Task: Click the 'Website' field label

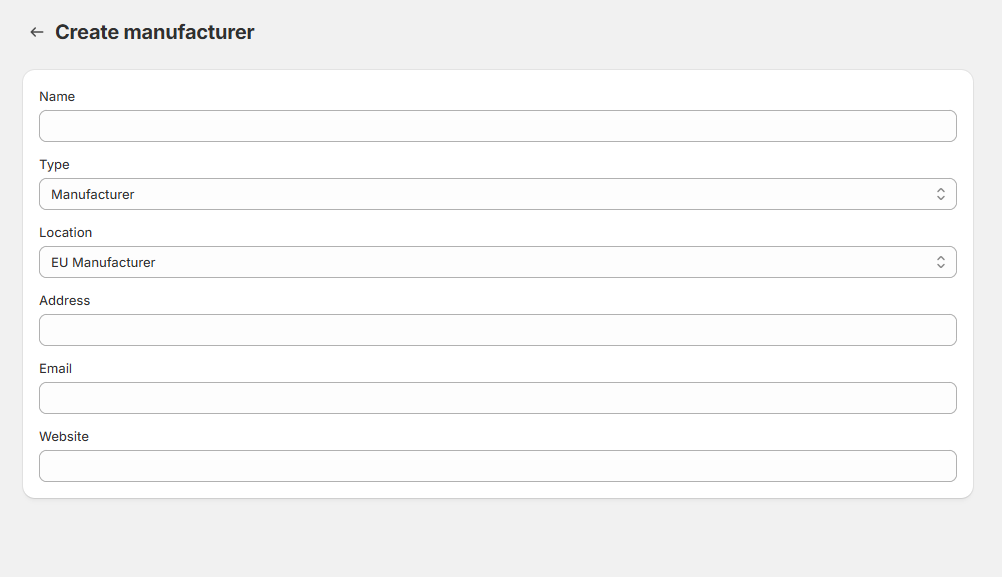Action: [64, 436]
